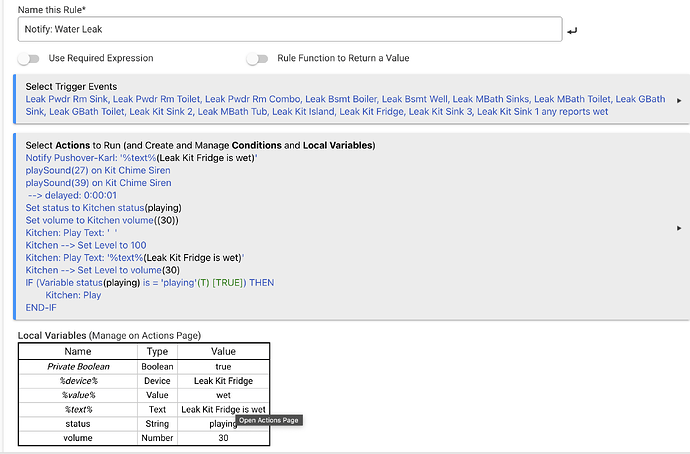Screen dimensions: 690x454
Task: Click playSound(39) on Kit Chime Siren
Action: coord(98,183)
